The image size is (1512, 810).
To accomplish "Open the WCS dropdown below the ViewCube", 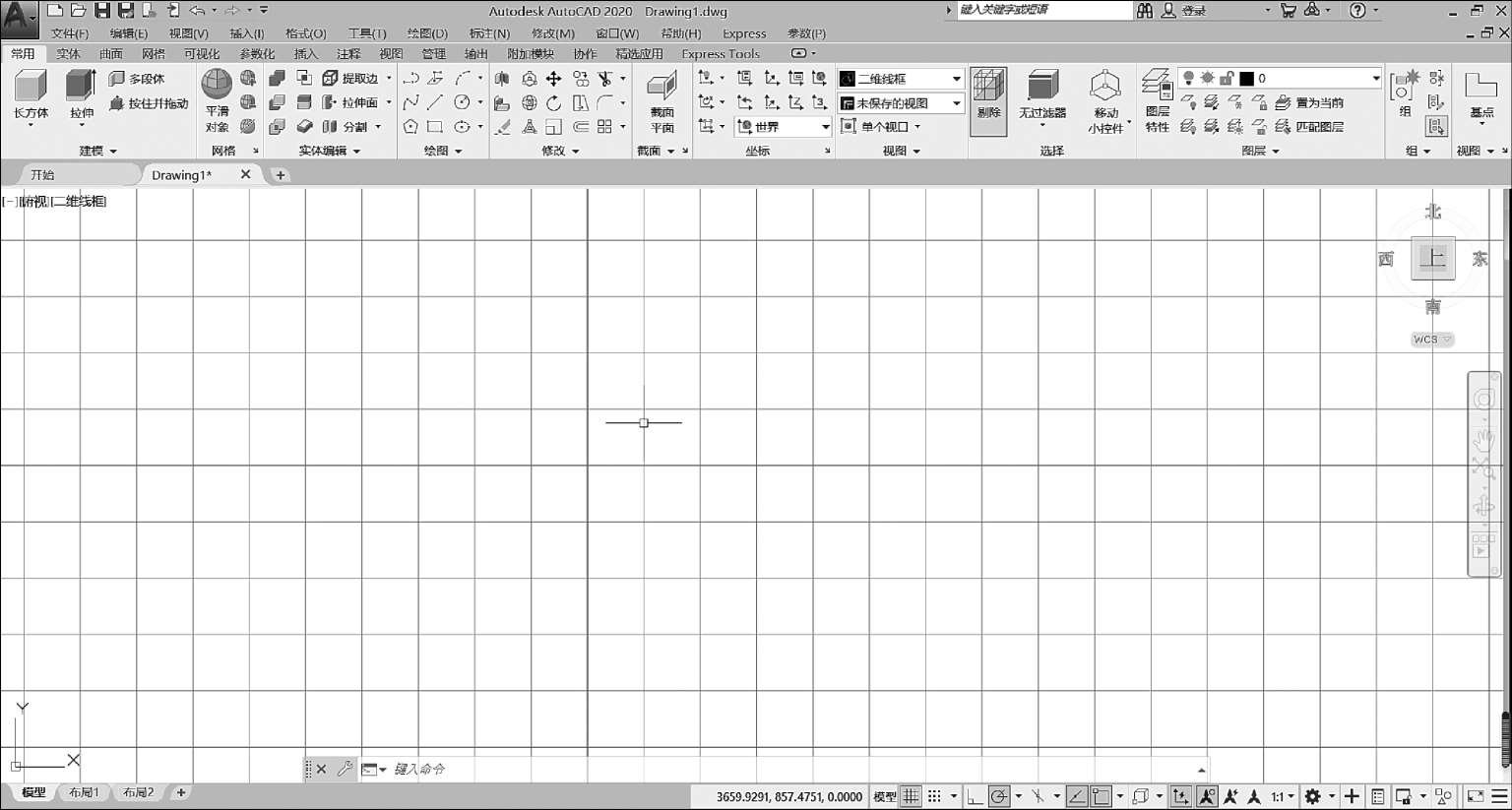I will [x=1432, y=340].
